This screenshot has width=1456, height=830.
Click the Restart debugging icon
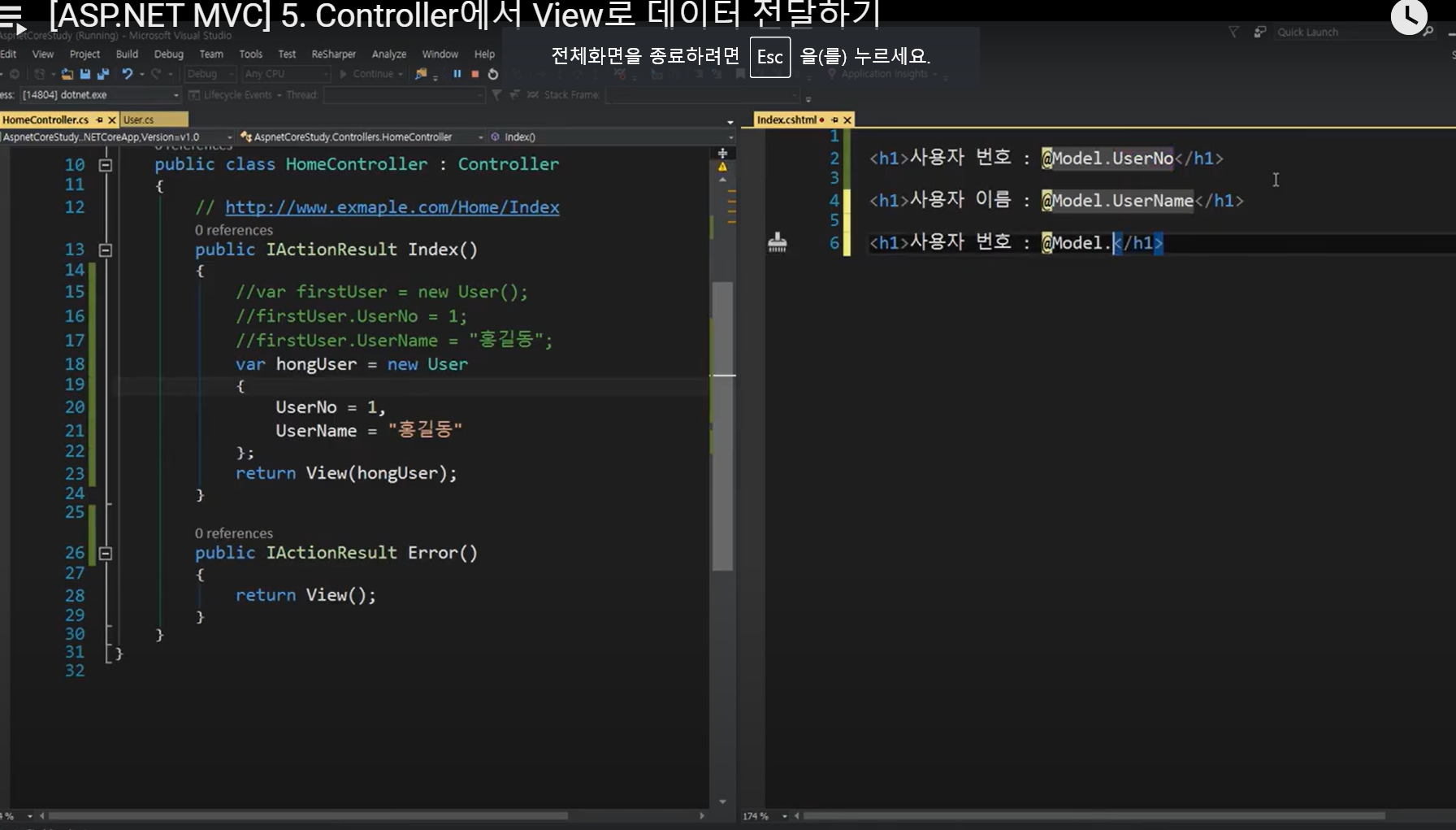tap(493, 74)
